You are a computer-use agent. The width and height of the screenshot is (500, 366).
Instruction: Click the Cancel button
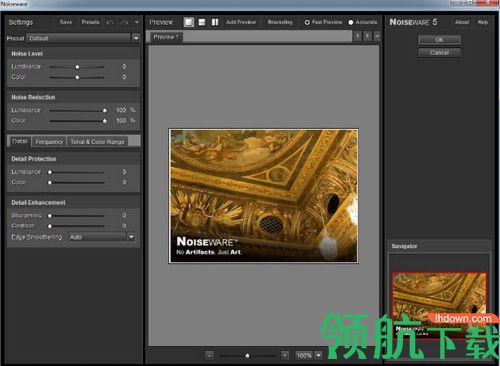coord(439,52)
